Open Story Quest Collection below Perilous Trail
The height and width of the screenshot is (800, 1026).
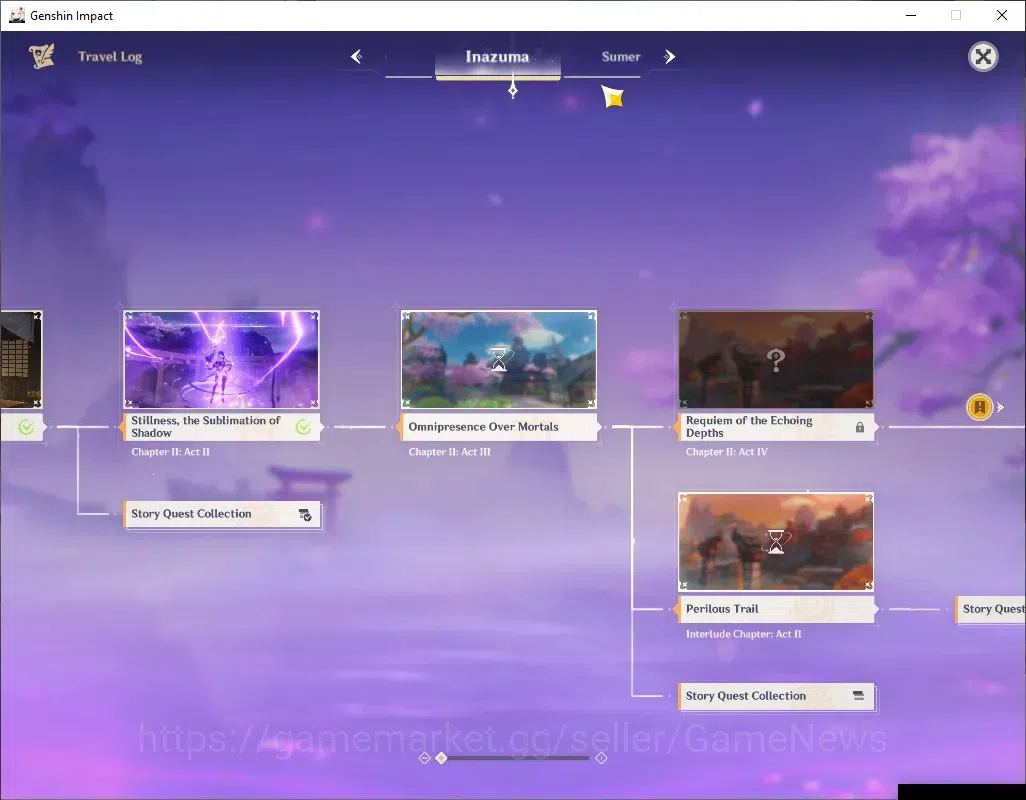pyautogui.click(x=776, y=696)
